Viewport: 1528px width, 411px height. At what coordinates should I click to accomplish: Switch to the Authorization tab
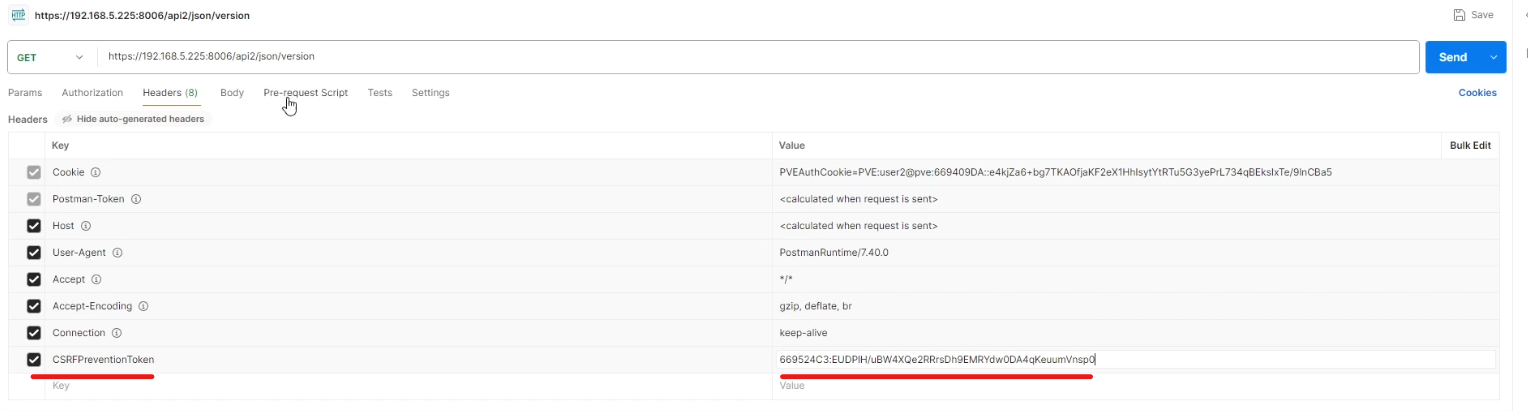[92, 93]
